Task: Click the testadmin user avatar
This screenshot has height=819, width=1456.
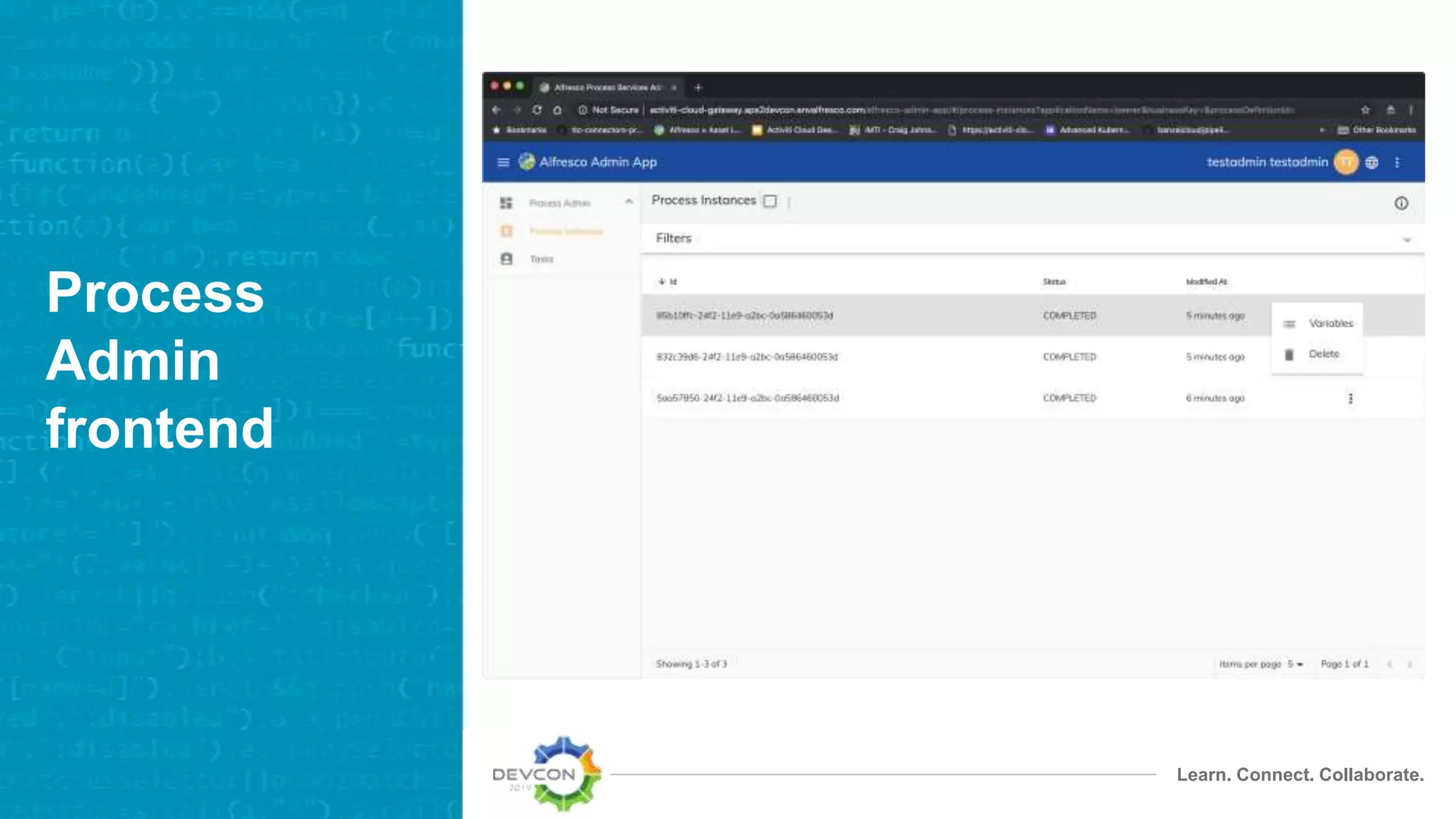Action: [1346, 162]
